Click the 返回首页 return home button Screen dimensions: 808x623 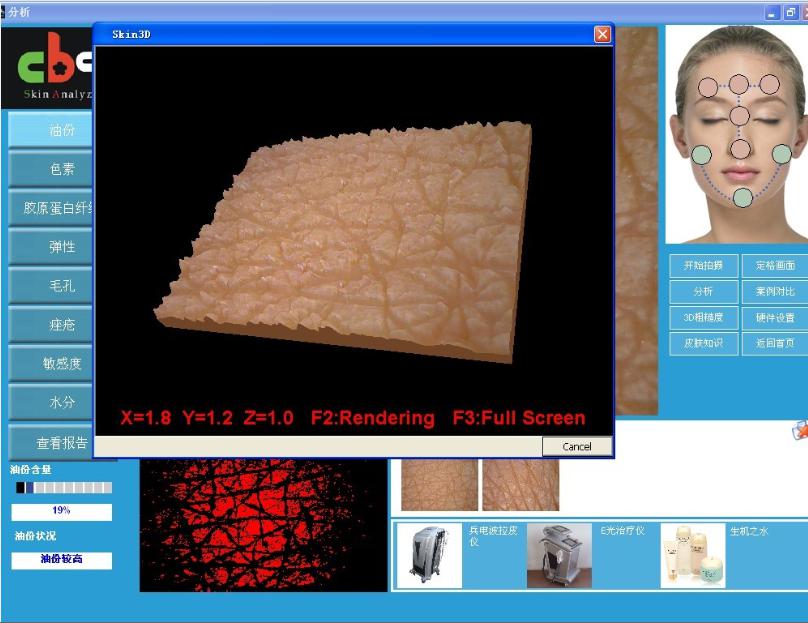[x=775, y=343]
